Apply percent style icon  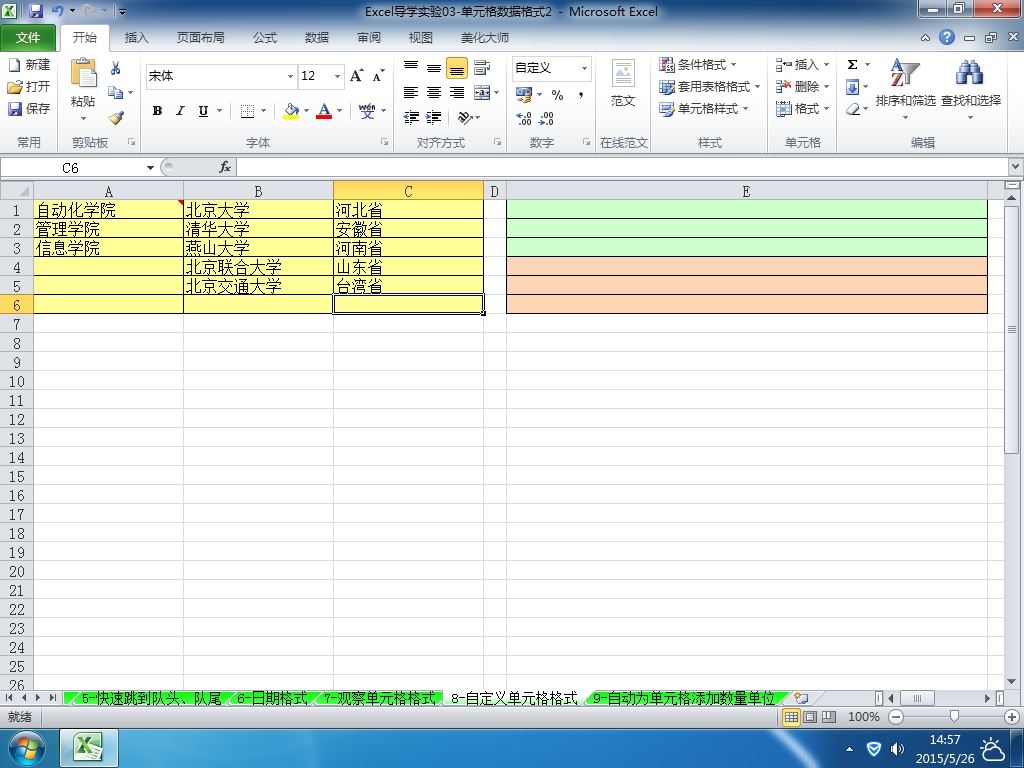[x=557, y=95]
